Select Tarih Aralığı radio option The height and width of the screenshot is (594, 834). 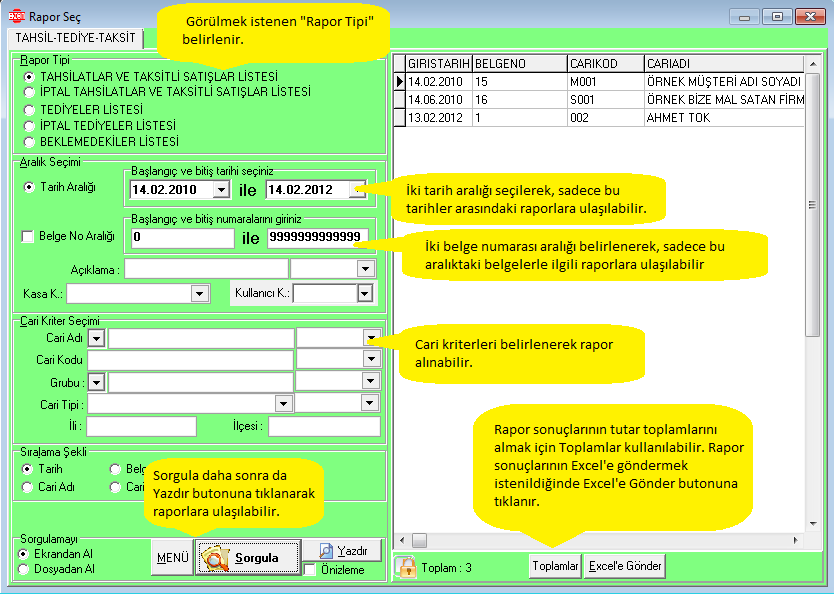point(29,187)
